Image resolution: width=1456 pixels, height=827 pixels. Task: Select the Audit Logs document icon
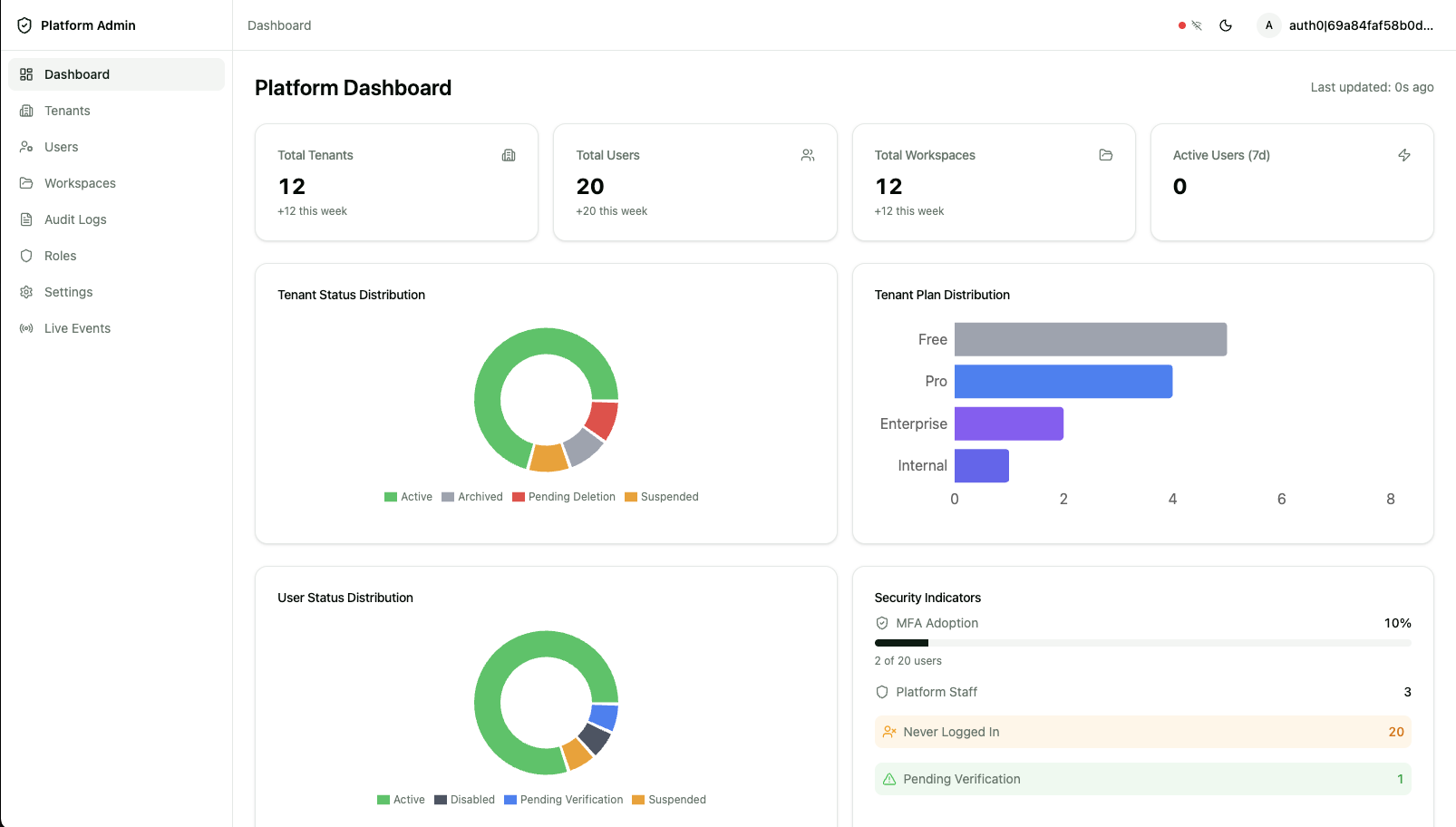[x=26, y=219]
